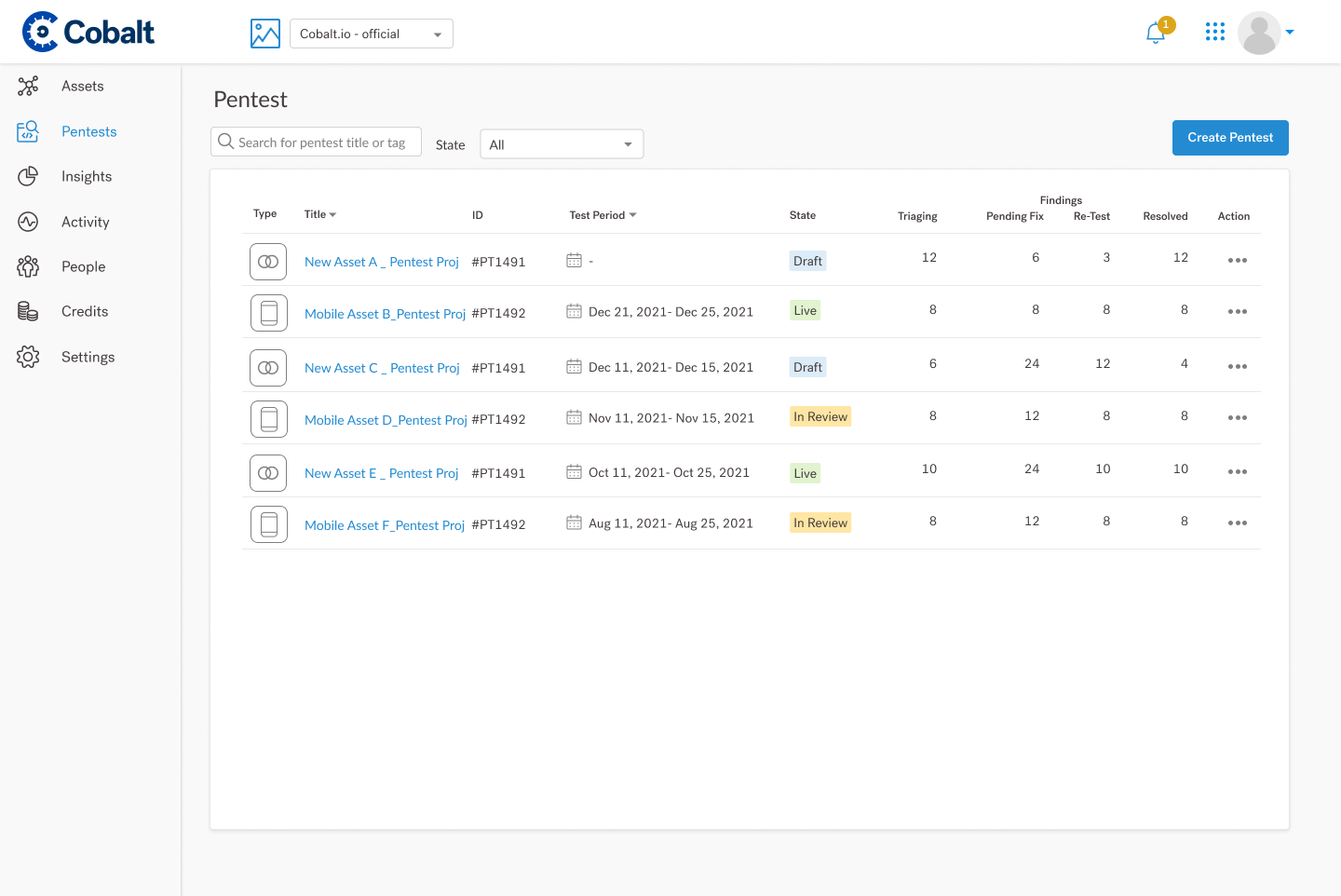Open the Settings menu item

coord(88,357)
